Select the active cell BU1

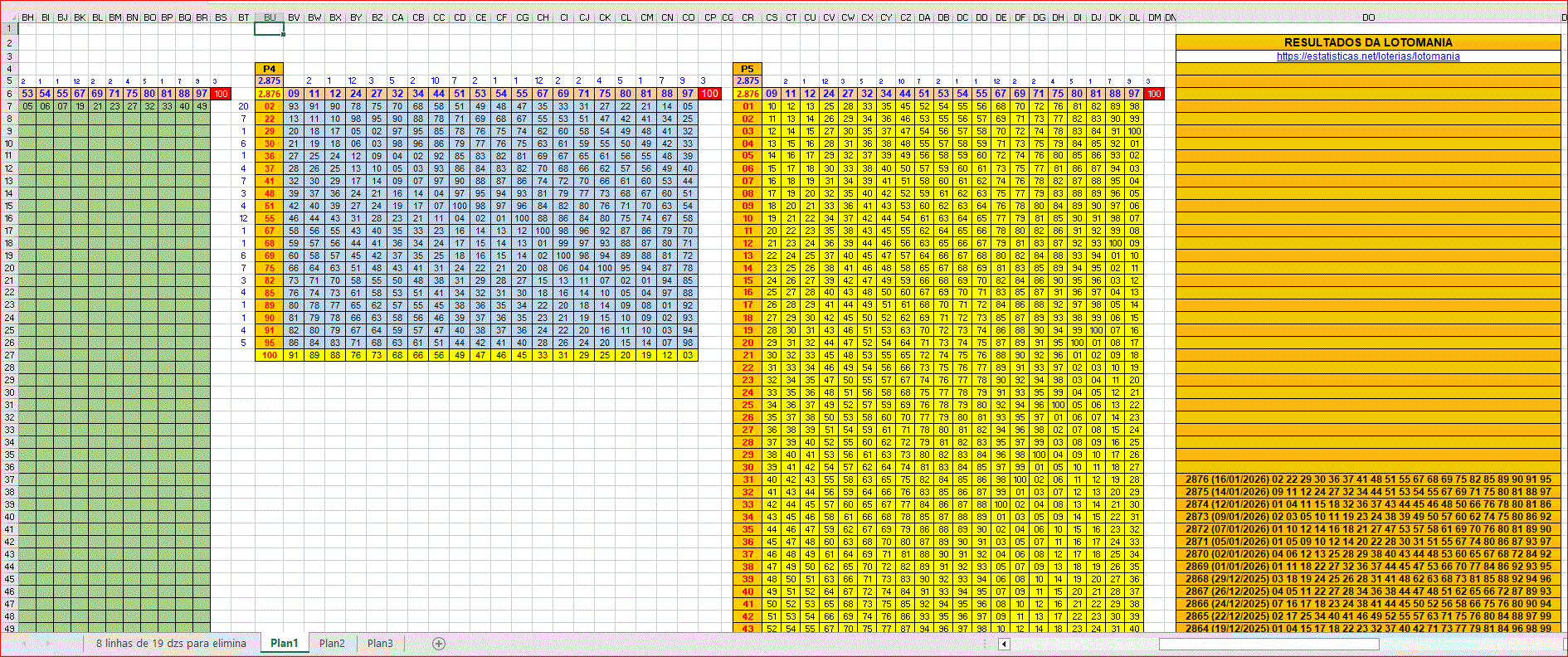(x=270, y=29)
